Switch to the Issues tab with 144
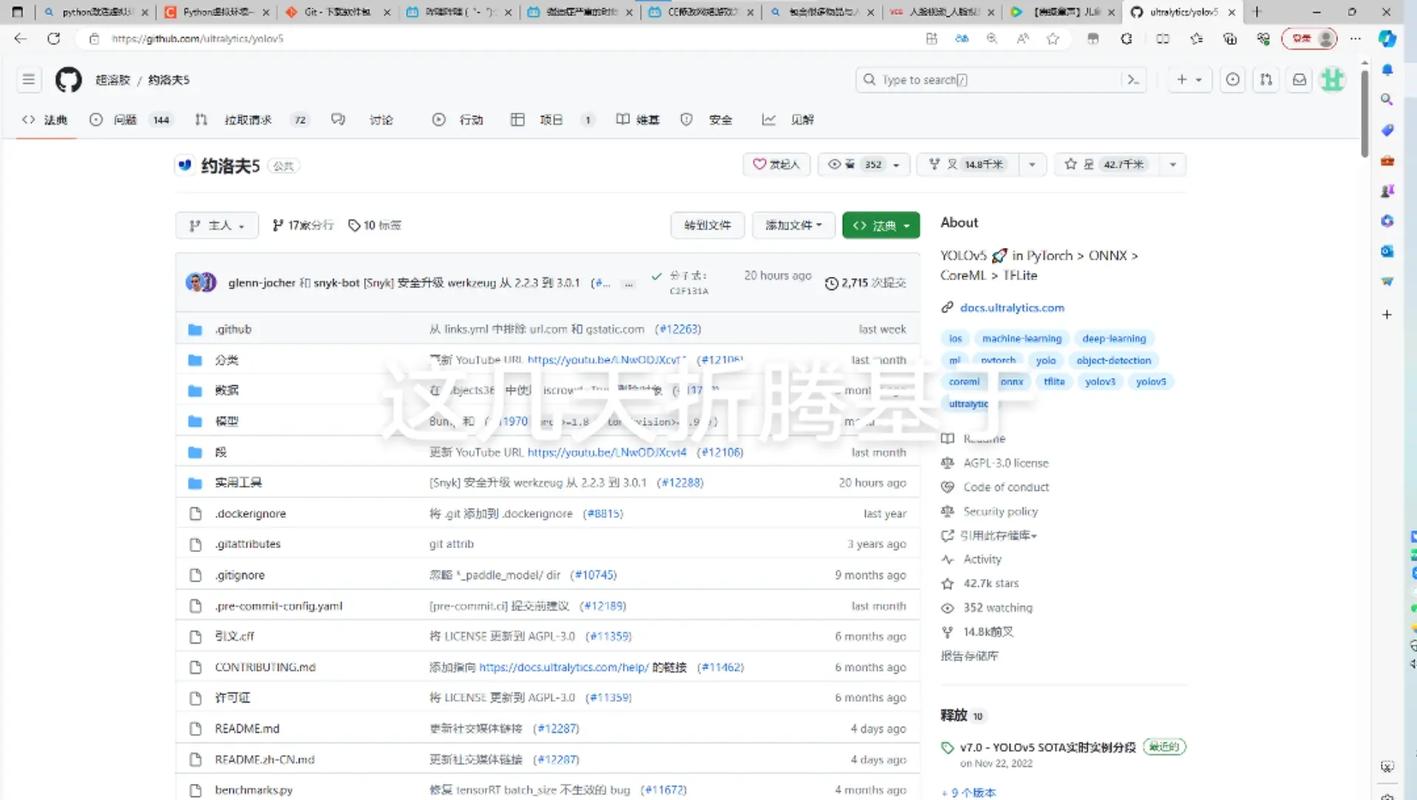 click(130, 120)
